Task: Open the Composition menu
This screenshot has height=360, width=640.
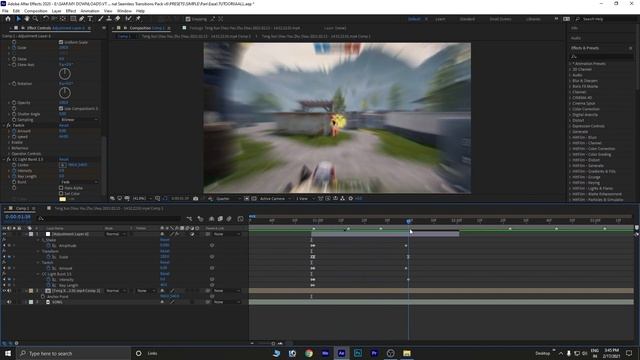Action: click(36, 11)
